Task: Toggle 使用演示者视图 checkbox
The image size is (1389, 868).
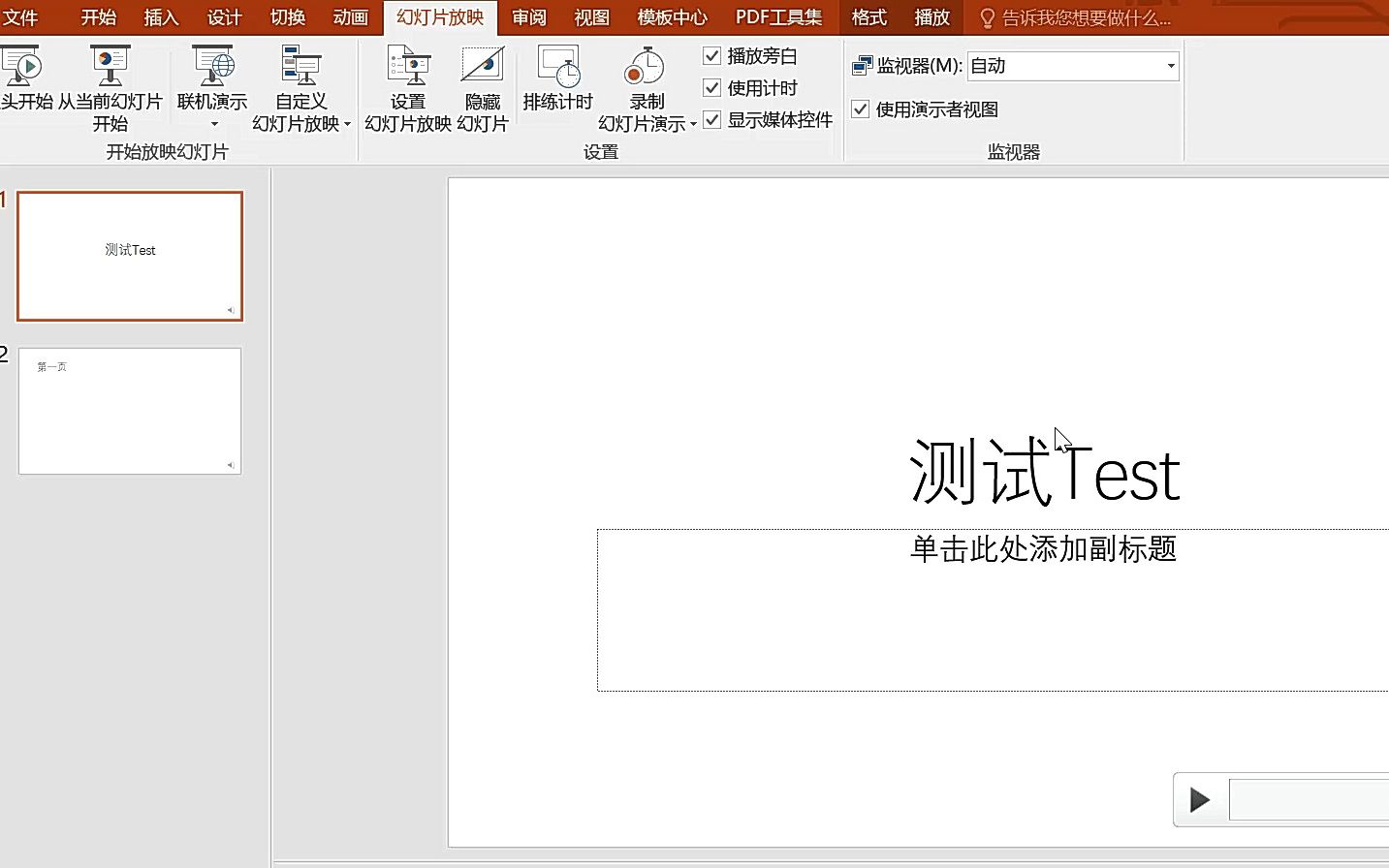Action: [x=860, y=109]
